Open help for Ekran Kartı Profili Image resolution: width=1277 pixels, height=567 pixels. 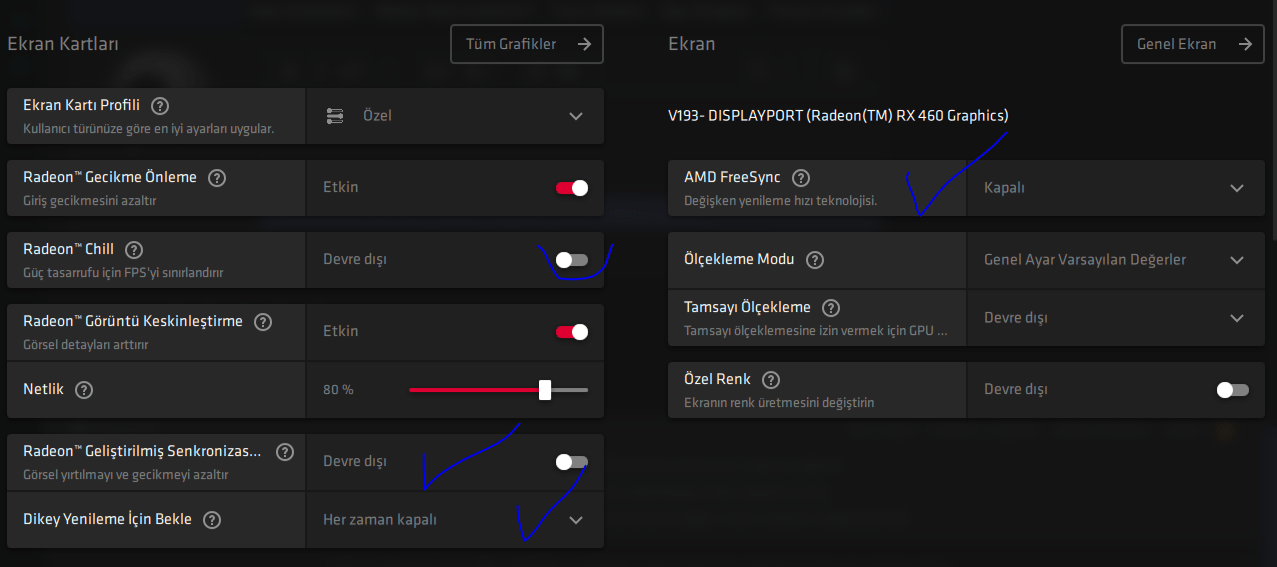coord(160,105)
